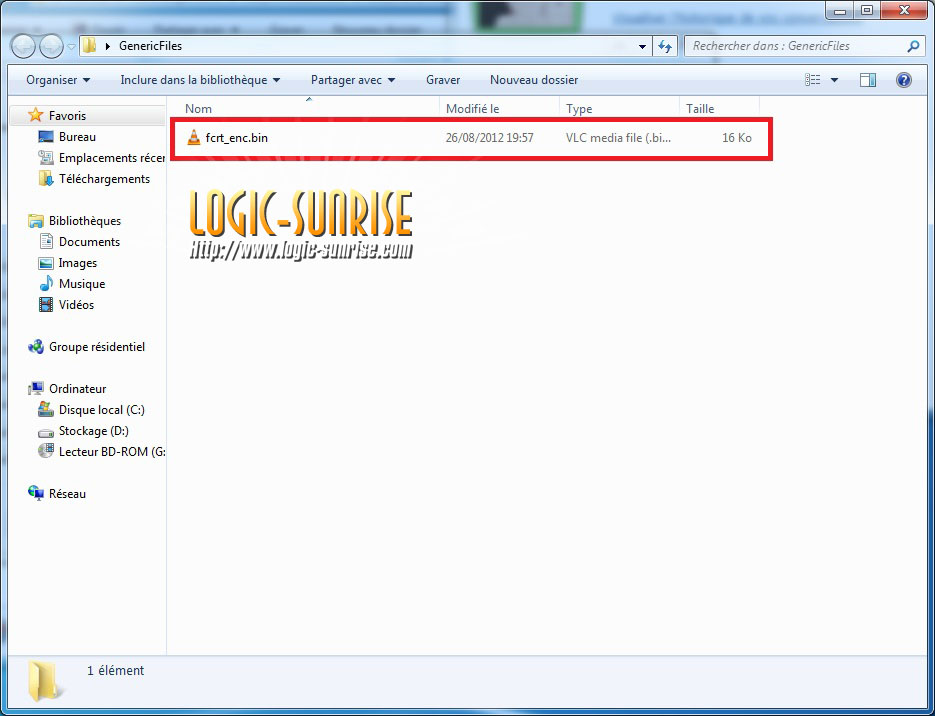The width and height of the screenshot is (935, 716).
Task: Click the date 26/08/2012 19:57
Action: [490, 138]
